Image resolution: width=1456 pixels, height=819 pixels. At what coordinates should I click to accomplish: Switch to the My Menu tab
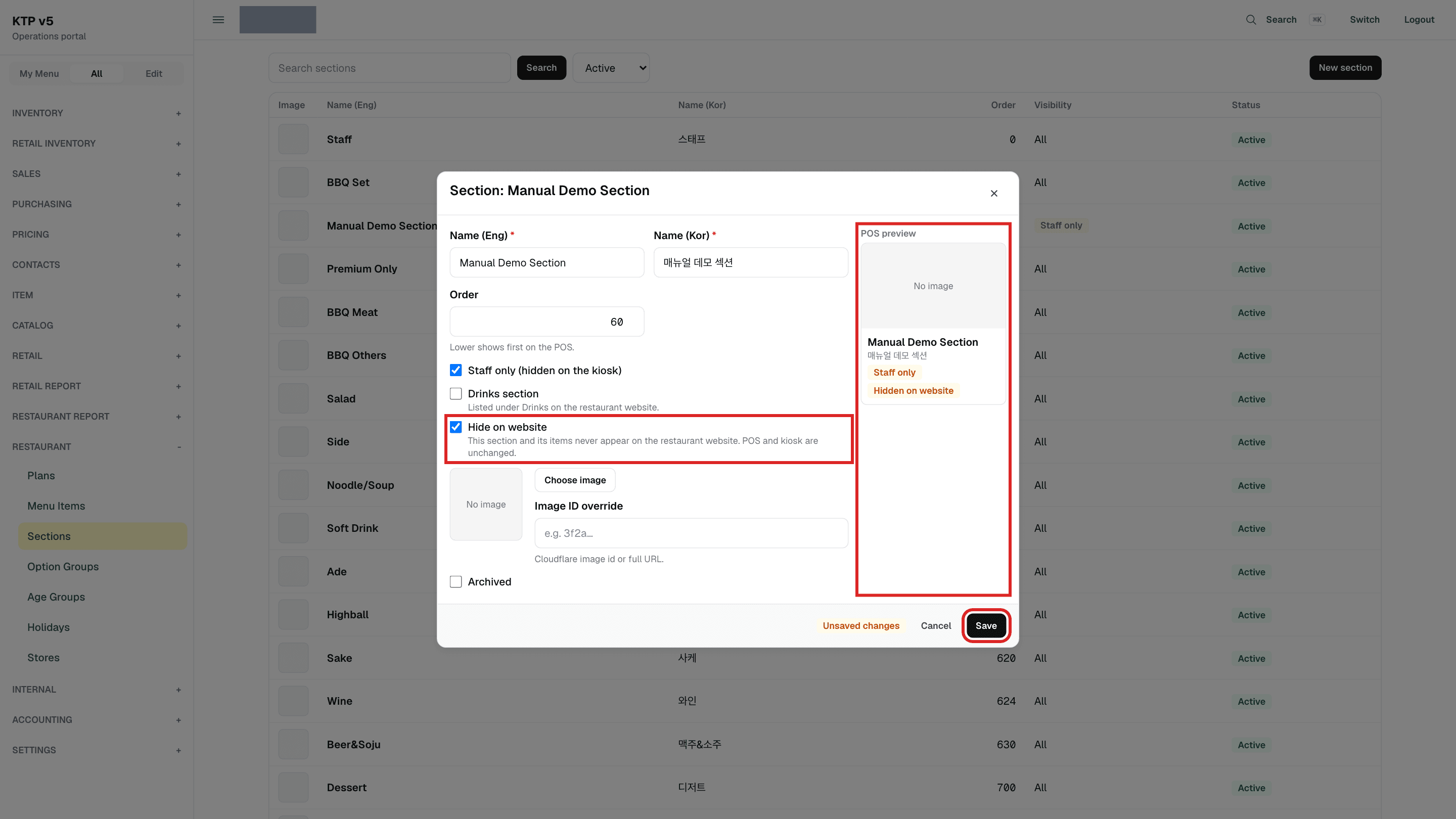point(39,73)
